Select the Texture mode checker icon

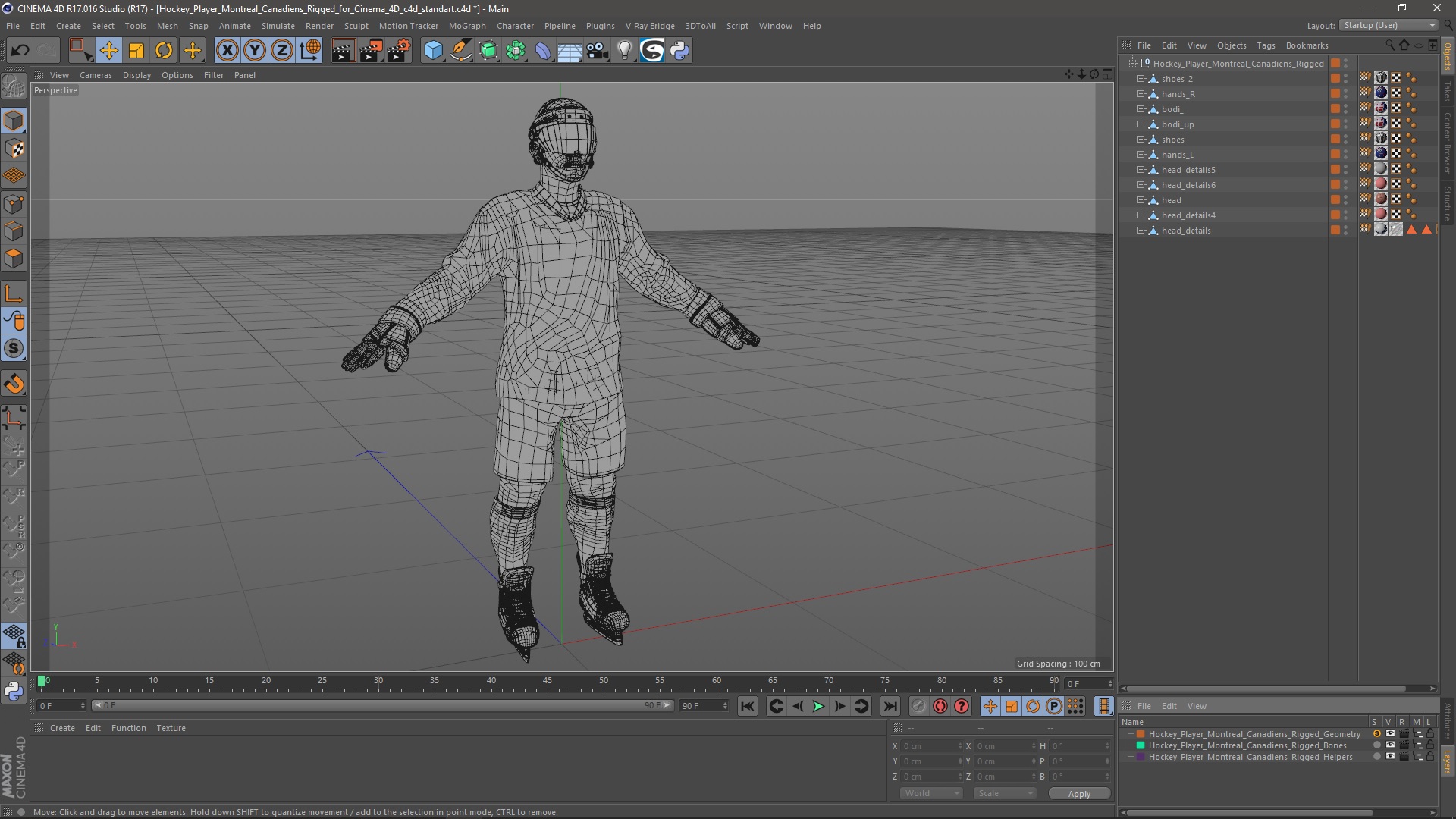pos(14,149)
